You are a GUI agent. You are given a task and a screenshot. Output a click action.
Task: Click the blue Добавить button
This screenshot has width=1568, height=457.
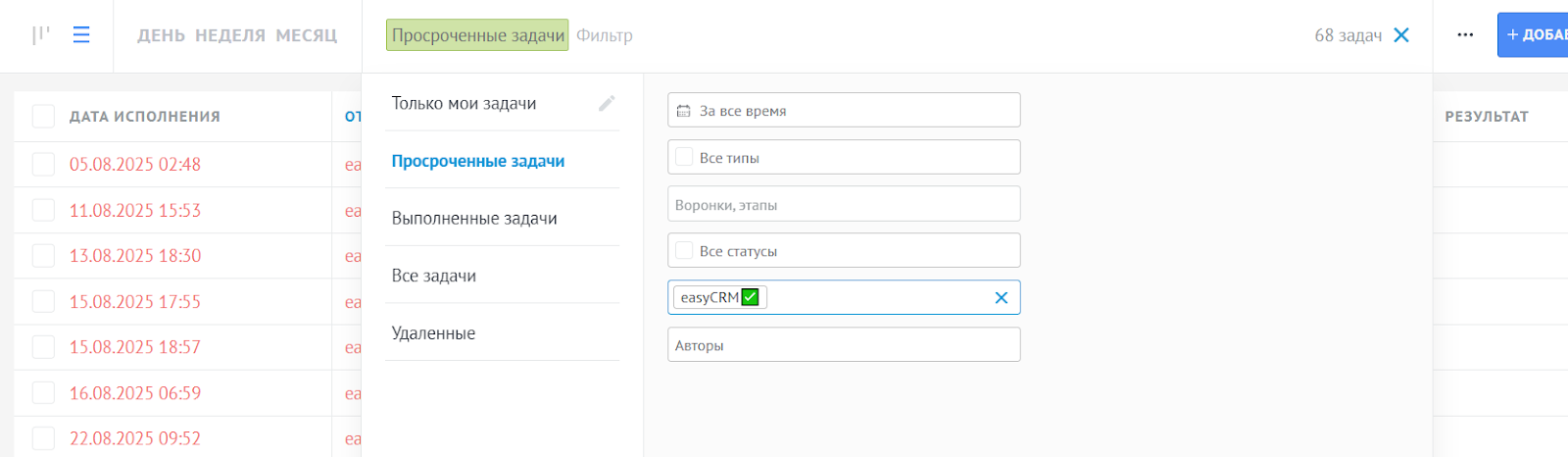pyautogui.click(x=1534, y=35)
